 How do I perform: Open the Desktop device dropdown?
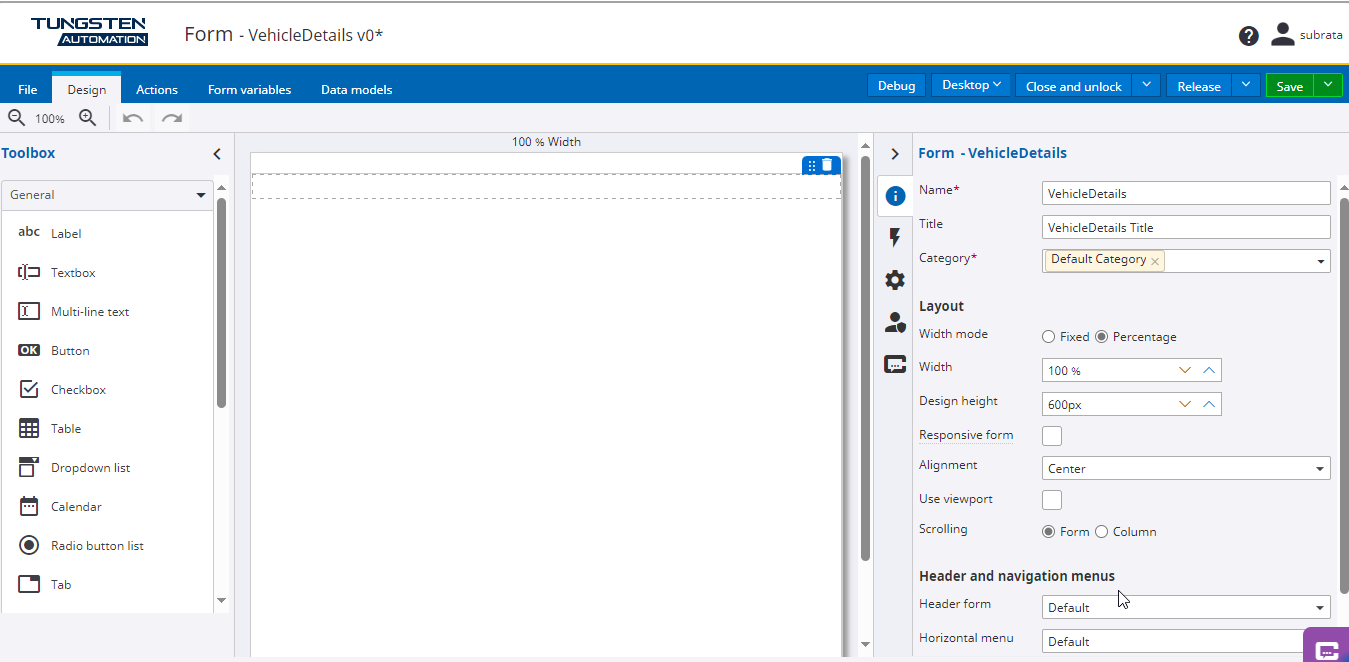[971, 86]
